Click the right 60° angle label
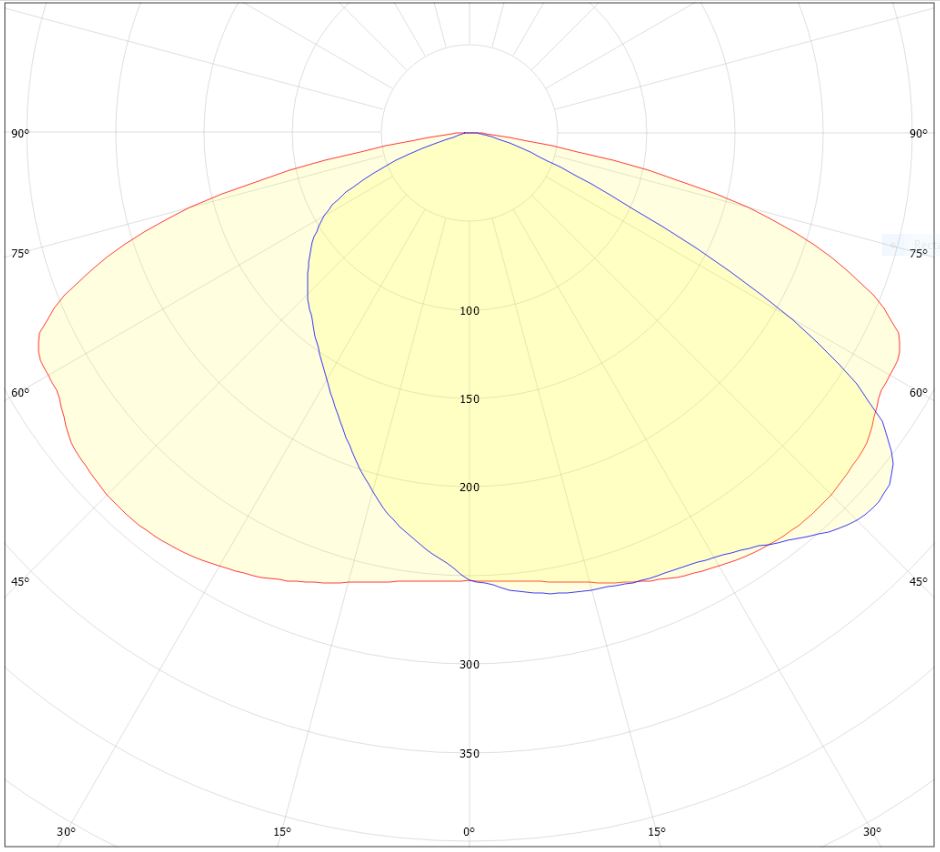The image size is (940, 852). tap(918, 393)
